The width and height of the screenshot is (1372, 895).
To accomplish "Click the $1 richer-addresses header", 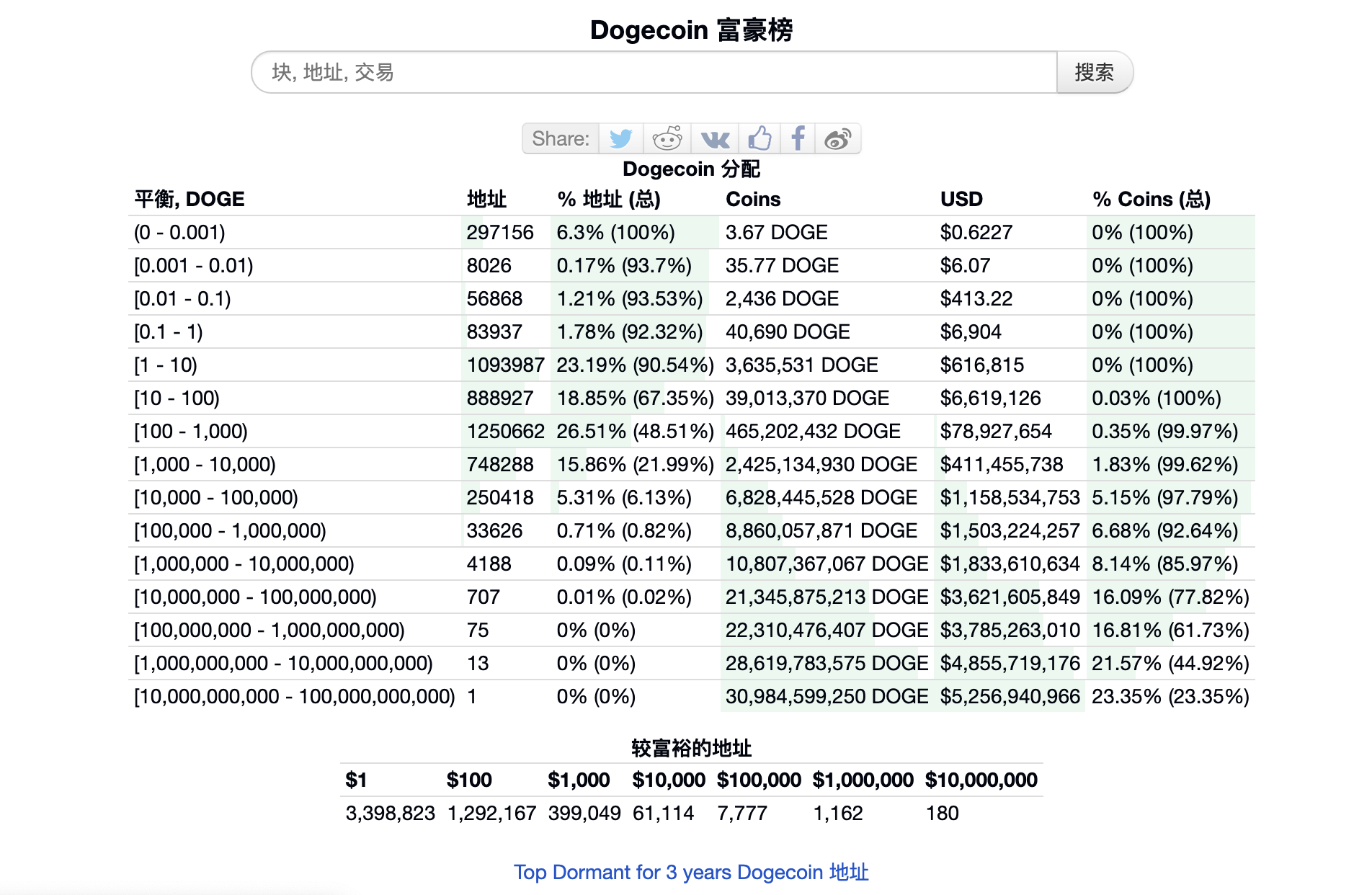I will tap(356, 780).
